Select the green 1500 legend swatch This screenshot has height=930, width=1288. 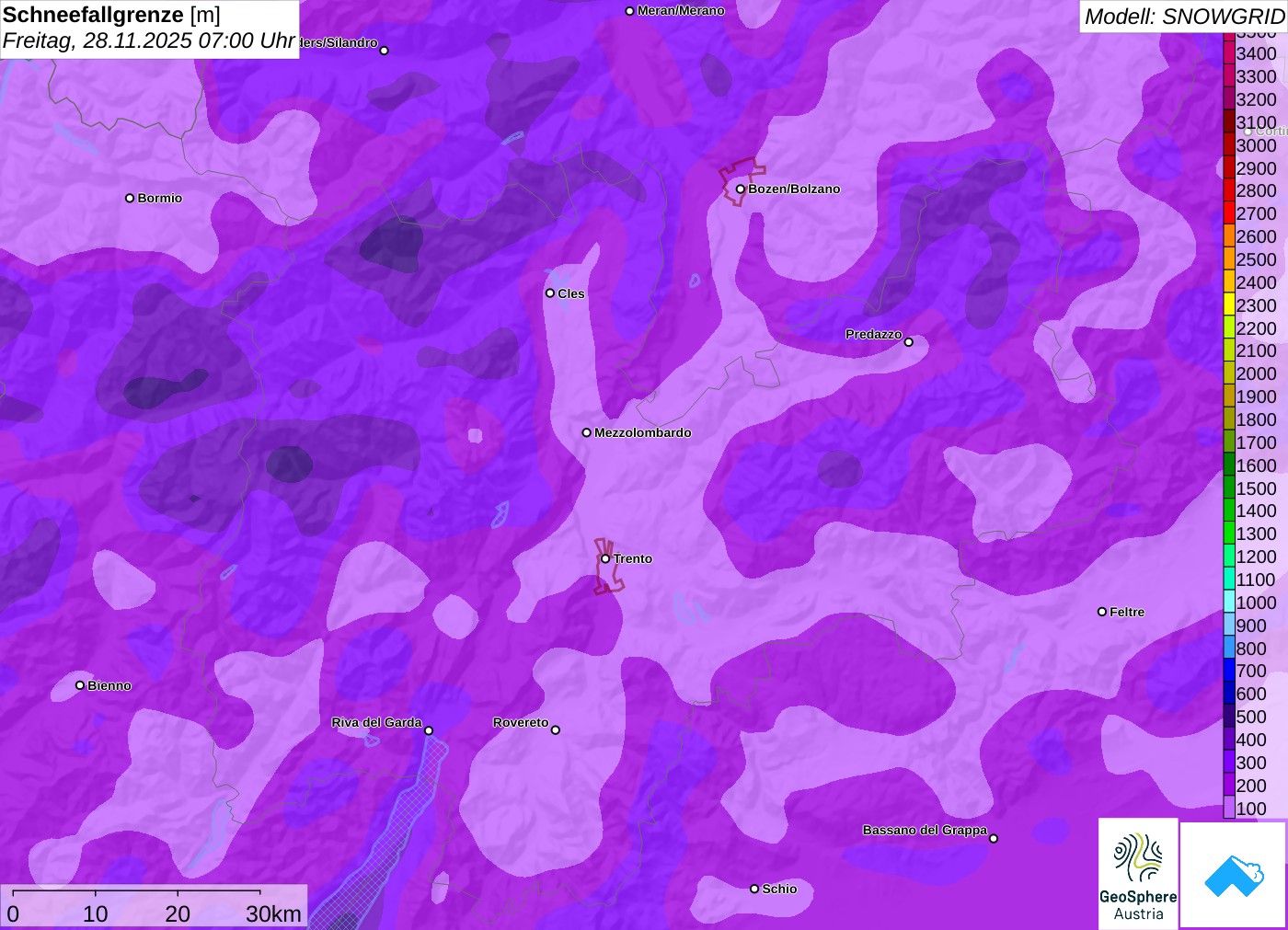coord(1229,488)
